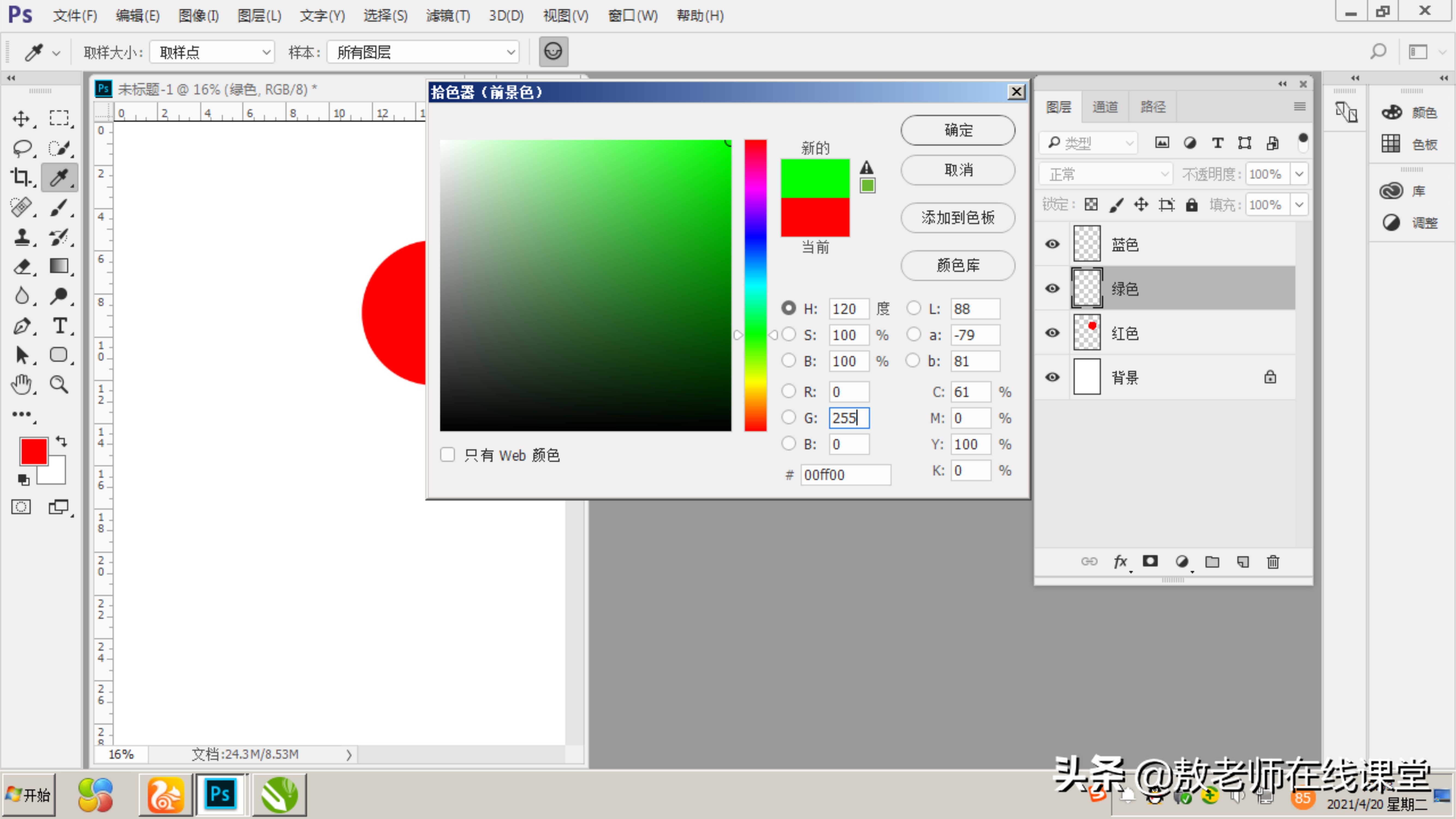
Task: Select the Hand tool
Action: 22,384
